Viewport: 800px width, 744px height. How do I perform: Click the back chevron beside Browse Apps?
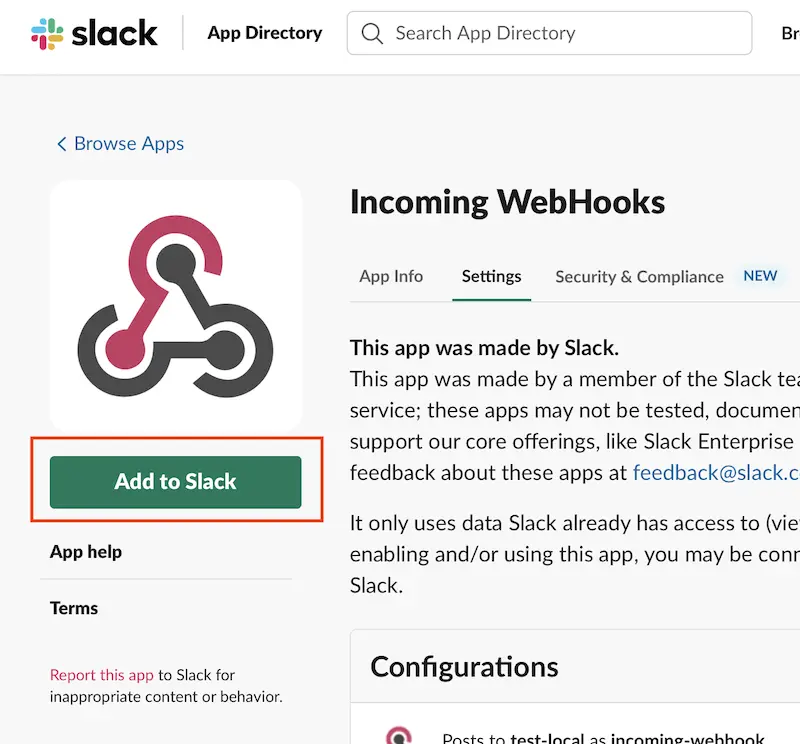click(62, 144)
